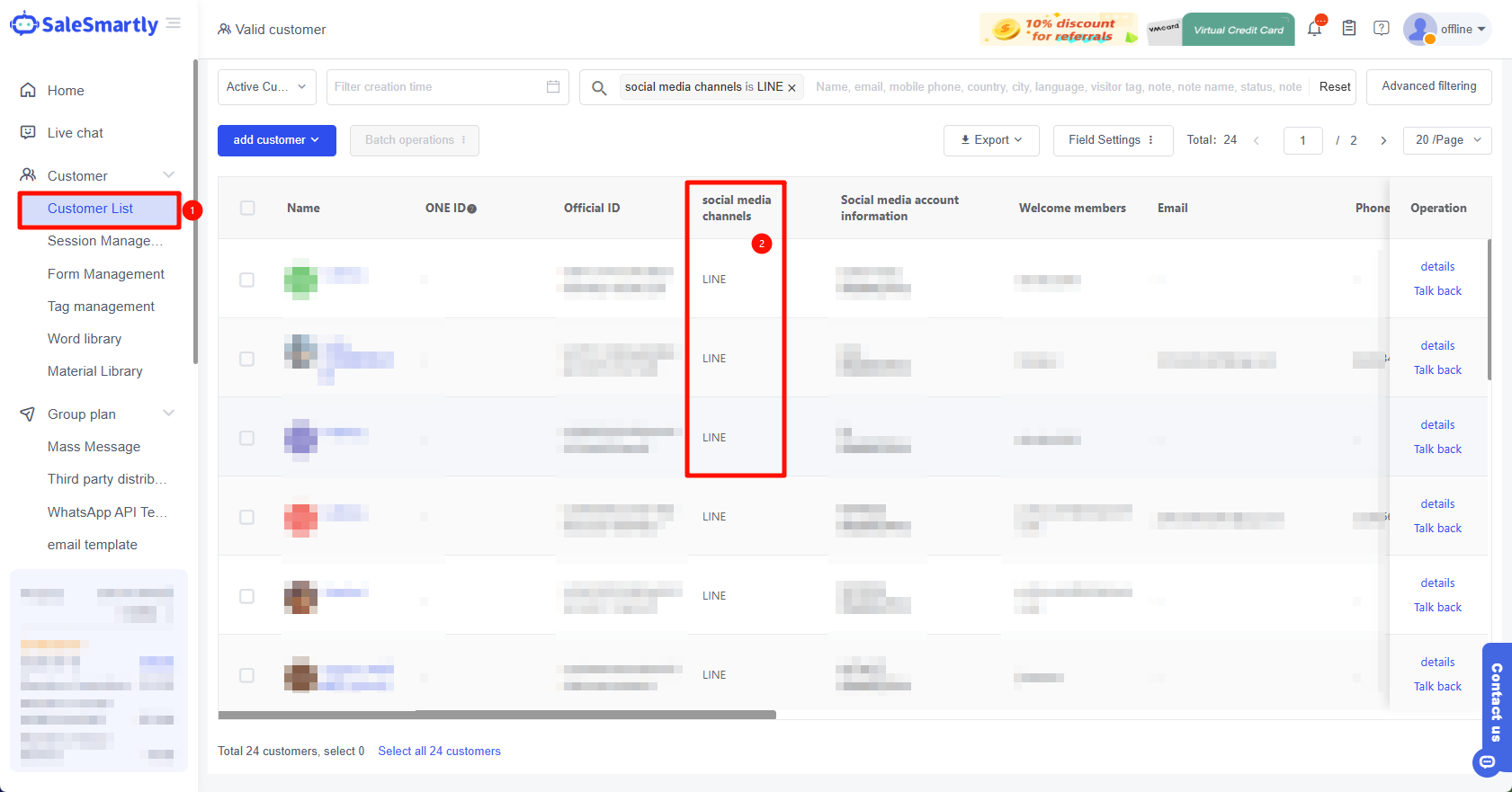Go to next page using right arrow
Viewport: 1512px width, 792px height.
1383,140
